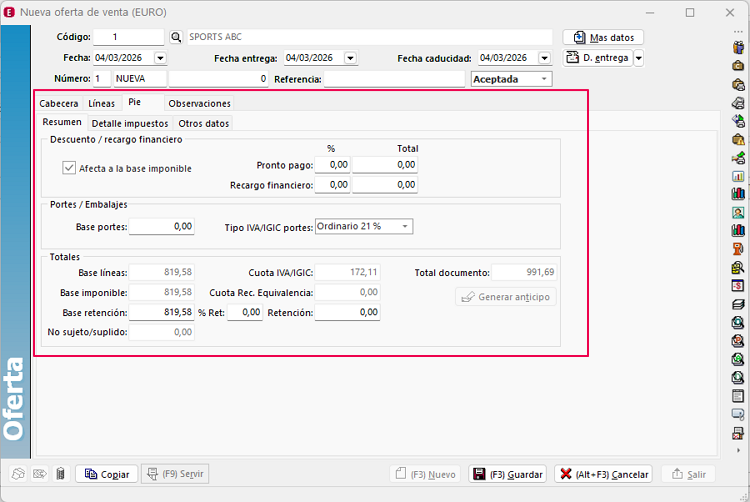750x502 pixels.
Task: Switch to the Cabecera tab
Action: pos(59,103)
